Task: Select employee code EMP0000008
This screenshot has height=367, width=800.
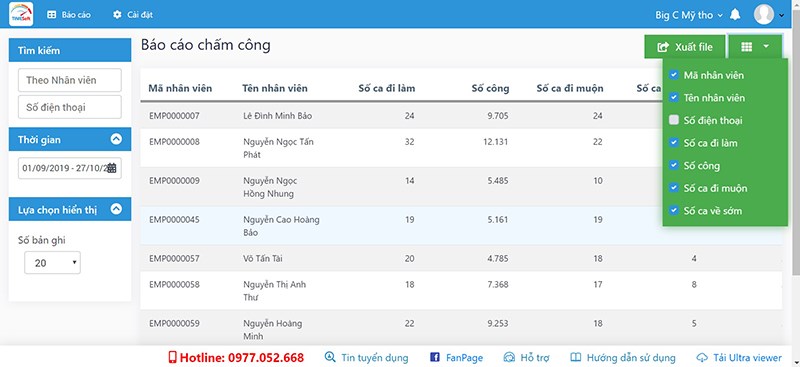Action: click(x=174, y=142)
